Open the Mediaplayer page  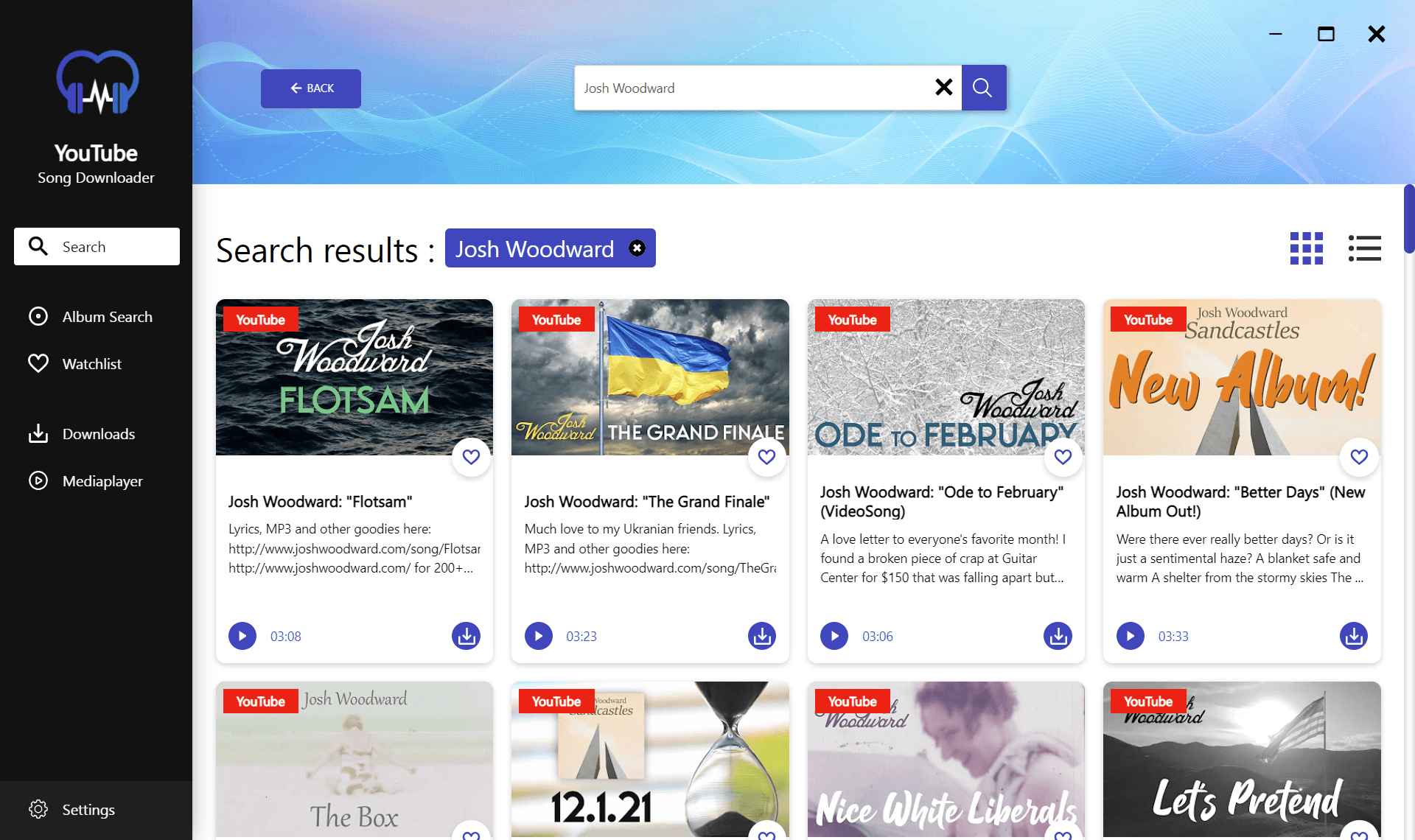click(85, 481)
